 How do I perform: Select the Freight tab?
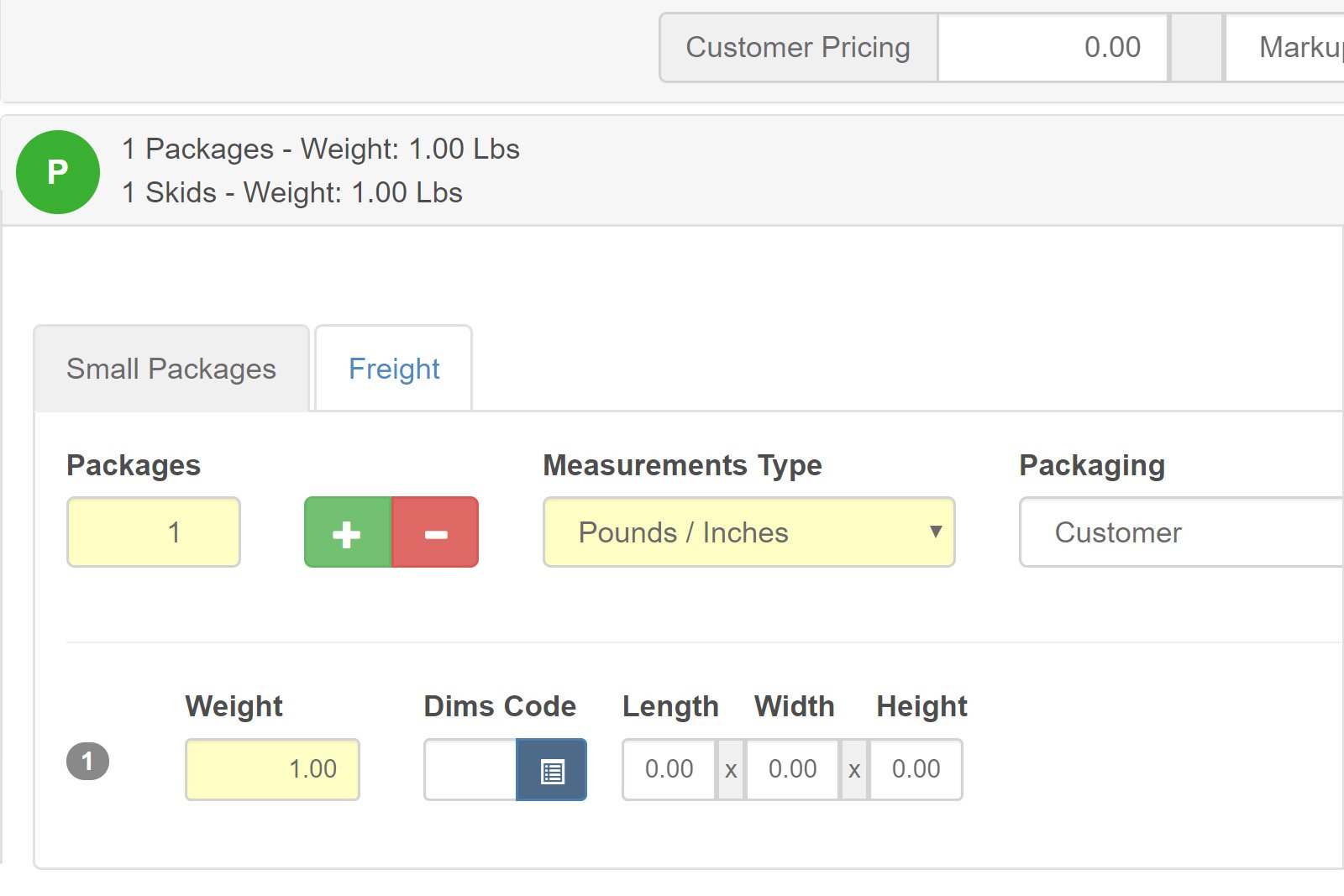pyautogui.click(x=393, y=369)
